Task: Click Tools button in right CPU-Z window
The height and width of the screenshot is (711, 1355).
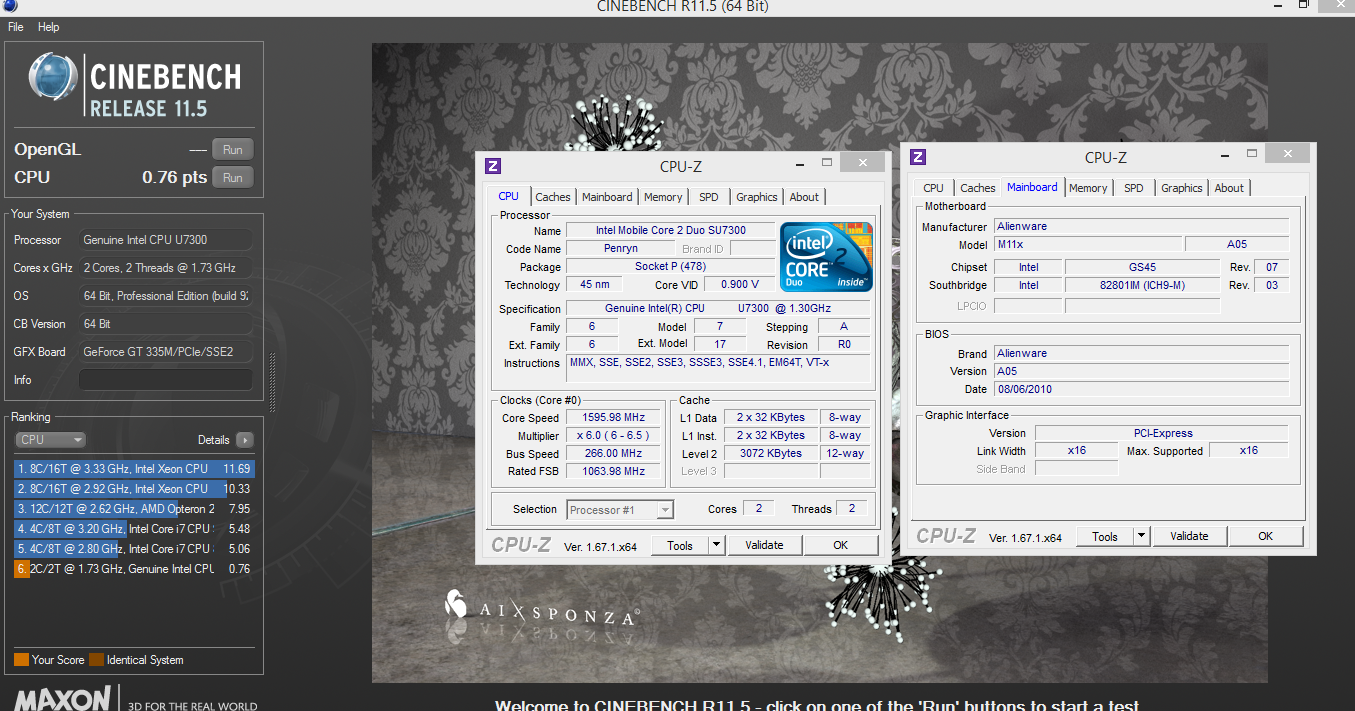Action: tap(1105, 536)
